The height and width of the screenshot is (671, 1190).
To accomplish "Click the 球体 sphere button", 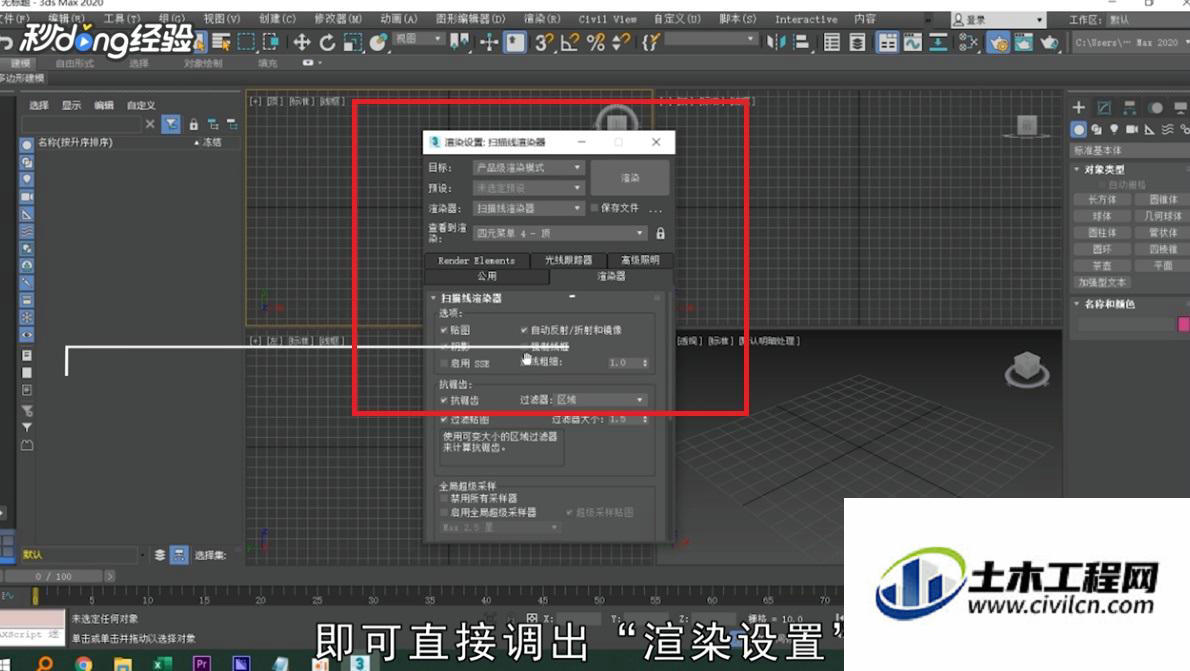I will pos(1102,216).
